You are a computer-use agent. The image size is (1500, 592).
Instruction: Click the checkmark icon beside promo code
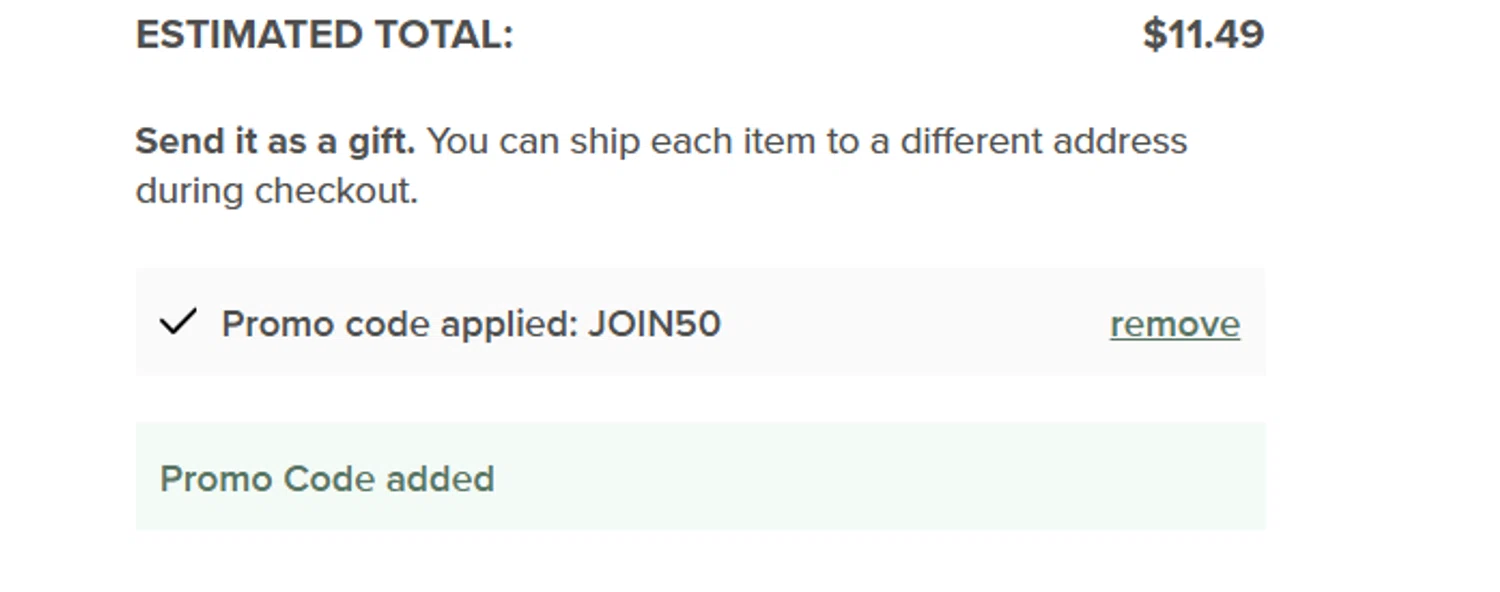pyautogui.click(x=178, y=322)
